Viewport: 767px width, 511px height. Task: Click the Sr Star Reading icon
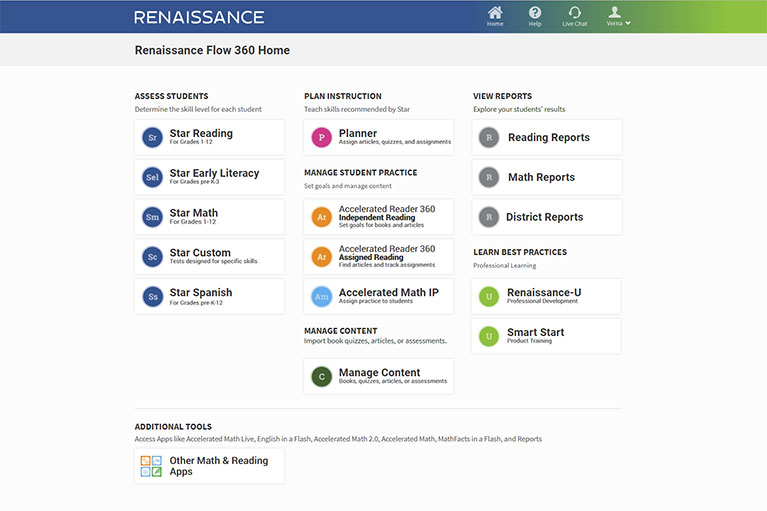152,137
